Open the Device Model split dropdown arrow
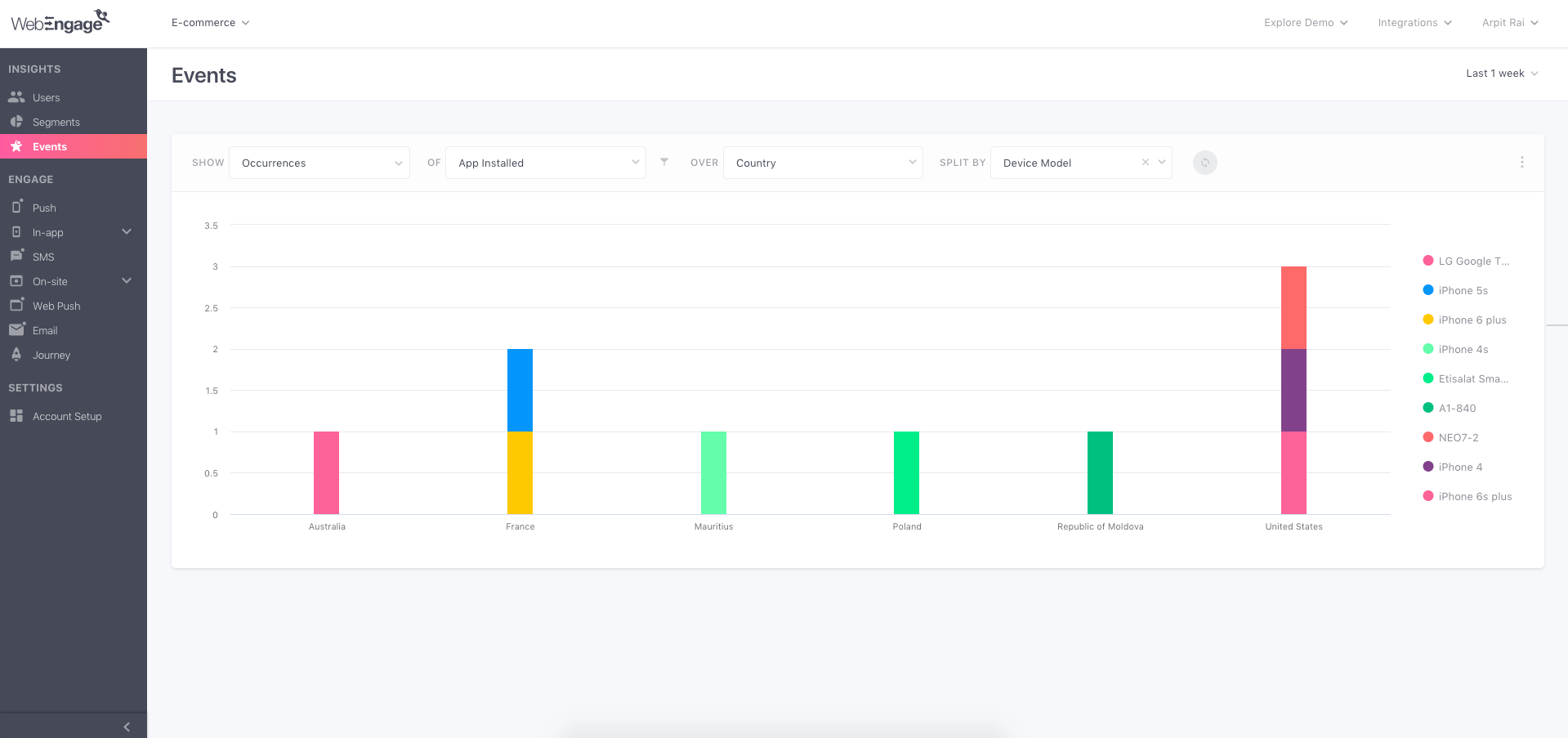The image size is (1568, 738). (1162, 162)
